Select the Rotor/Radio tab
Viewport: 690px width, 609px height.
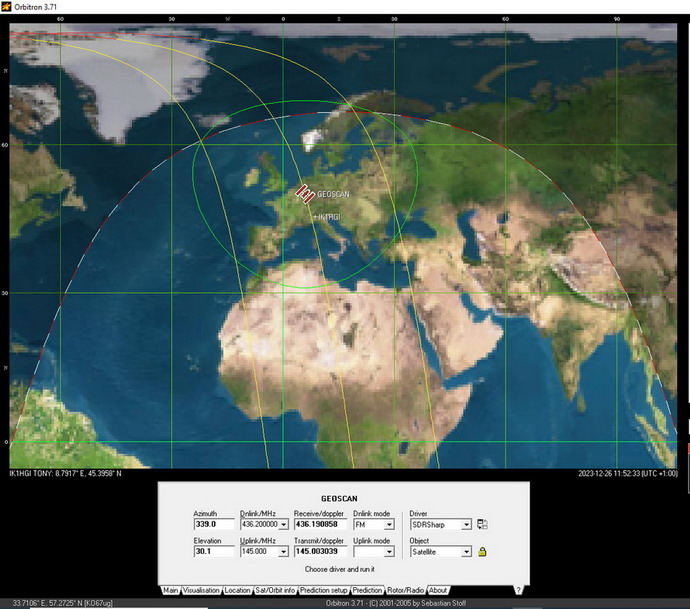406,591
